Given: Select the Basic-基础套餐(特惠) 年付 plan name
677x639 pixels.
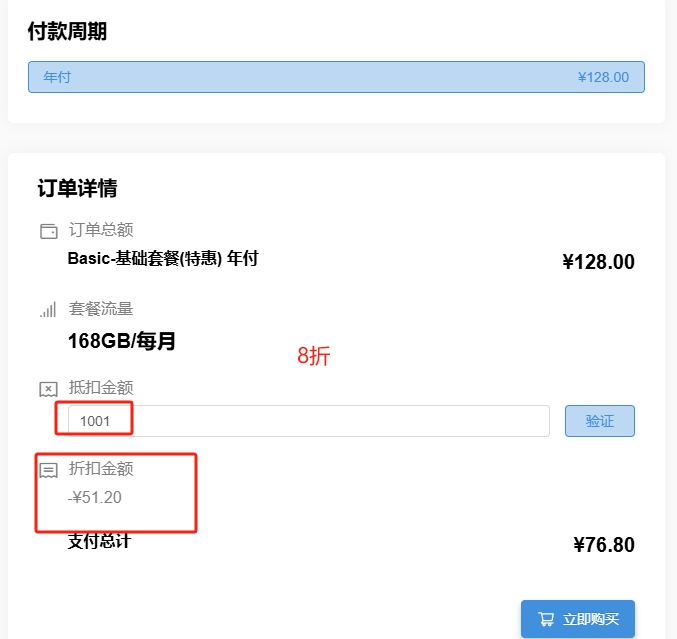Looking at the screenshot, I should tap(163, 258).
